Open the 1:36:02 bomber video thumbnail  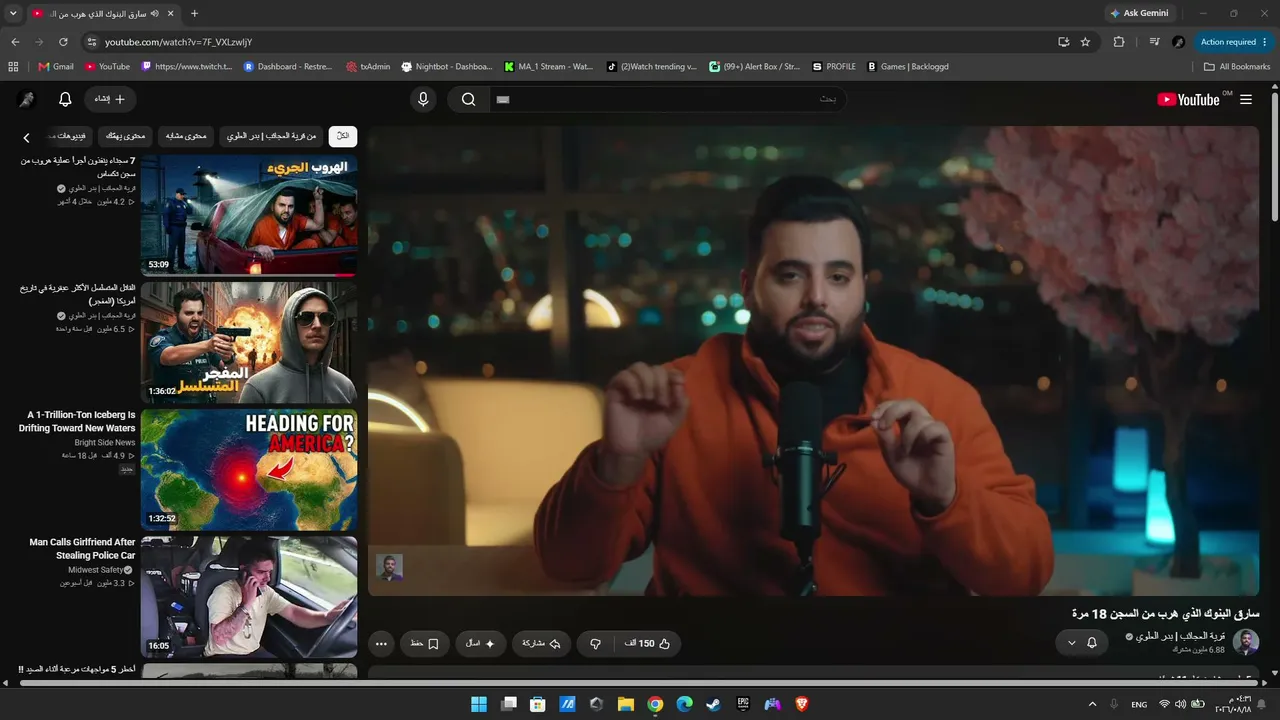[x=249, y=342]
